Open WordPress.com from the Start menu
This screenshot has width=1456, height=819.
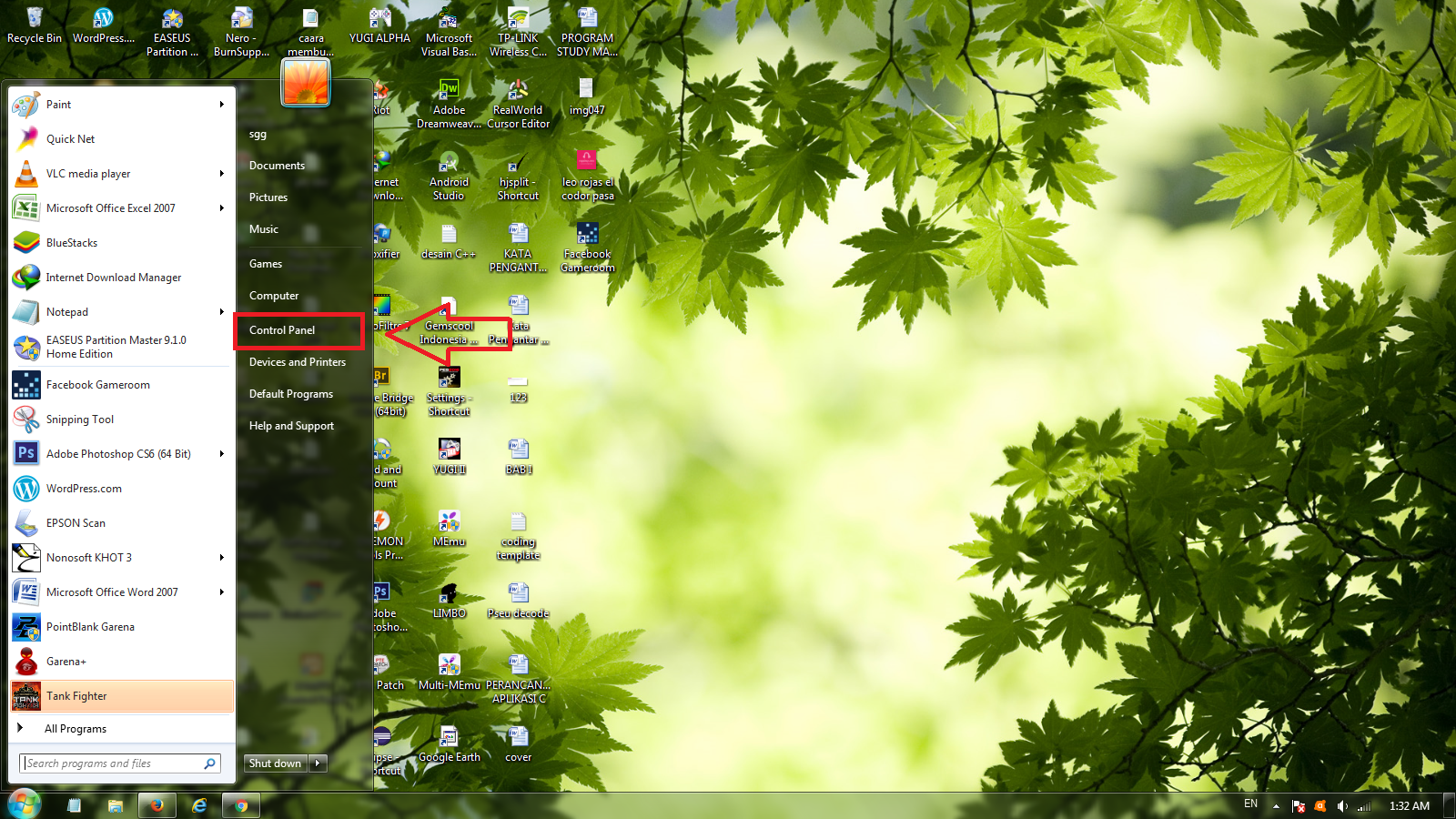pyautogui.click(x=122, y=489)
